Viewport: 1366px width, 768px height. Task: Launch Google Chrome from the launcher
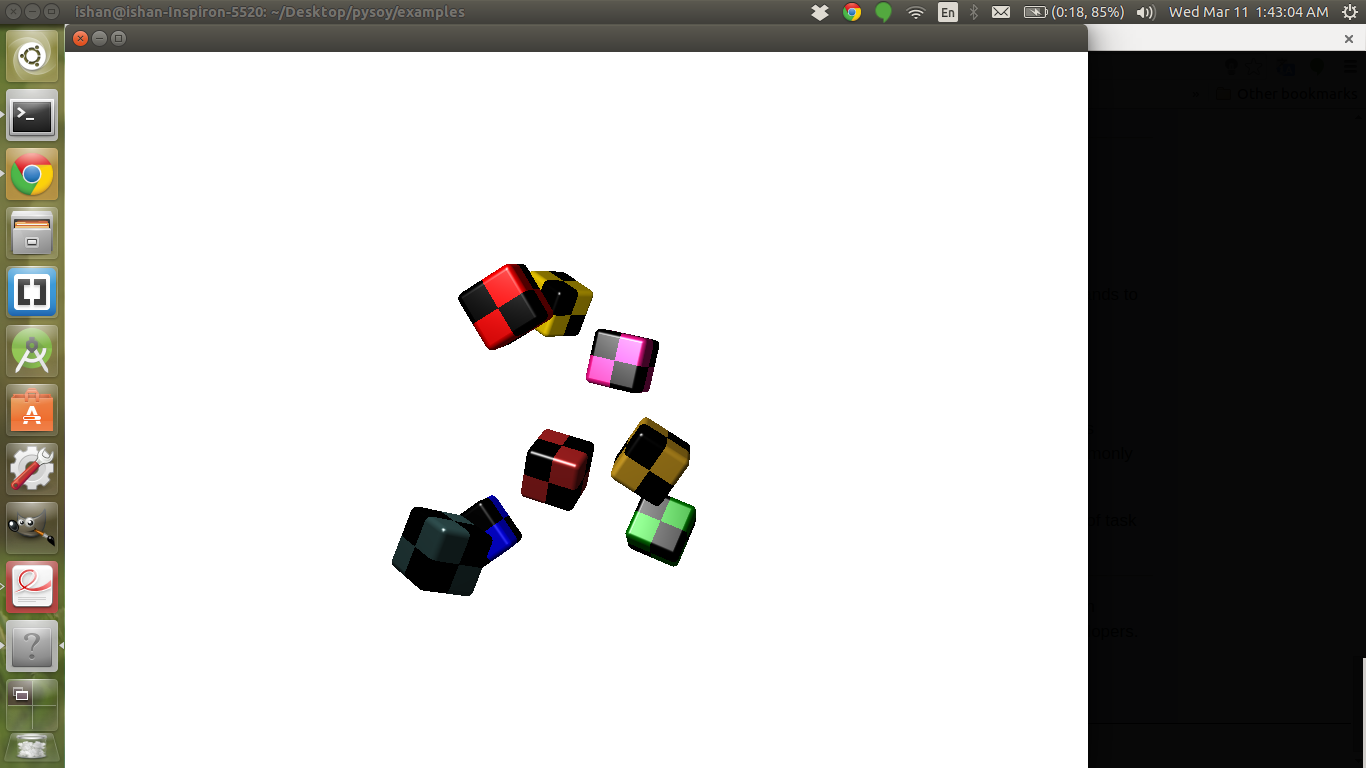tap(32, 175)
